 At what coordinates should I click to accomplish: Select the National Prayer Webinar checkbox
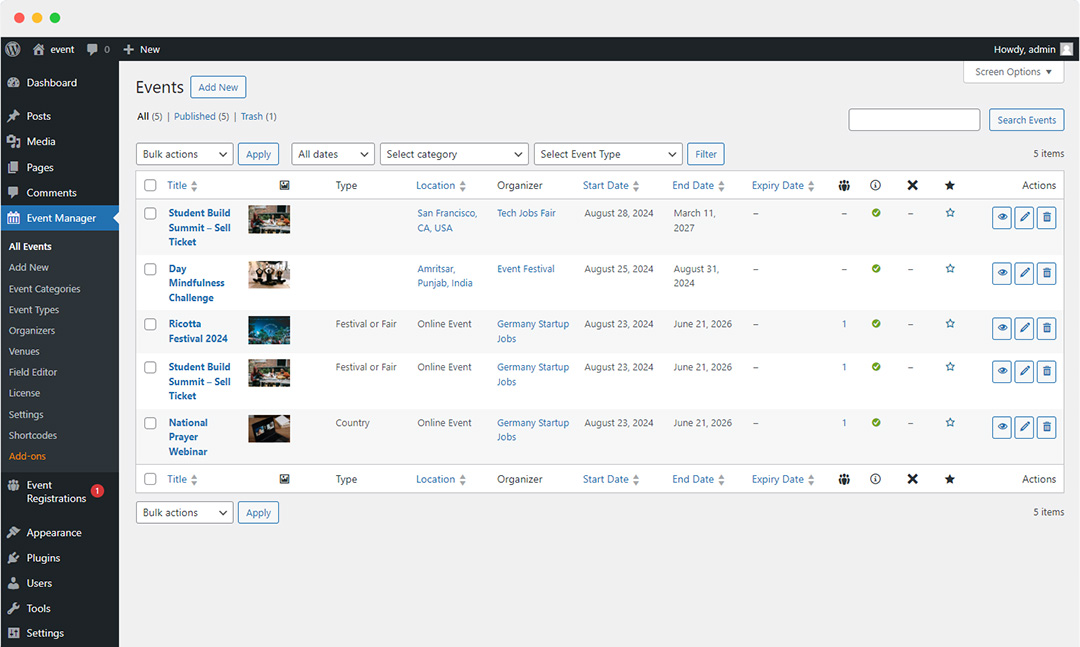(x=150, y=423)
